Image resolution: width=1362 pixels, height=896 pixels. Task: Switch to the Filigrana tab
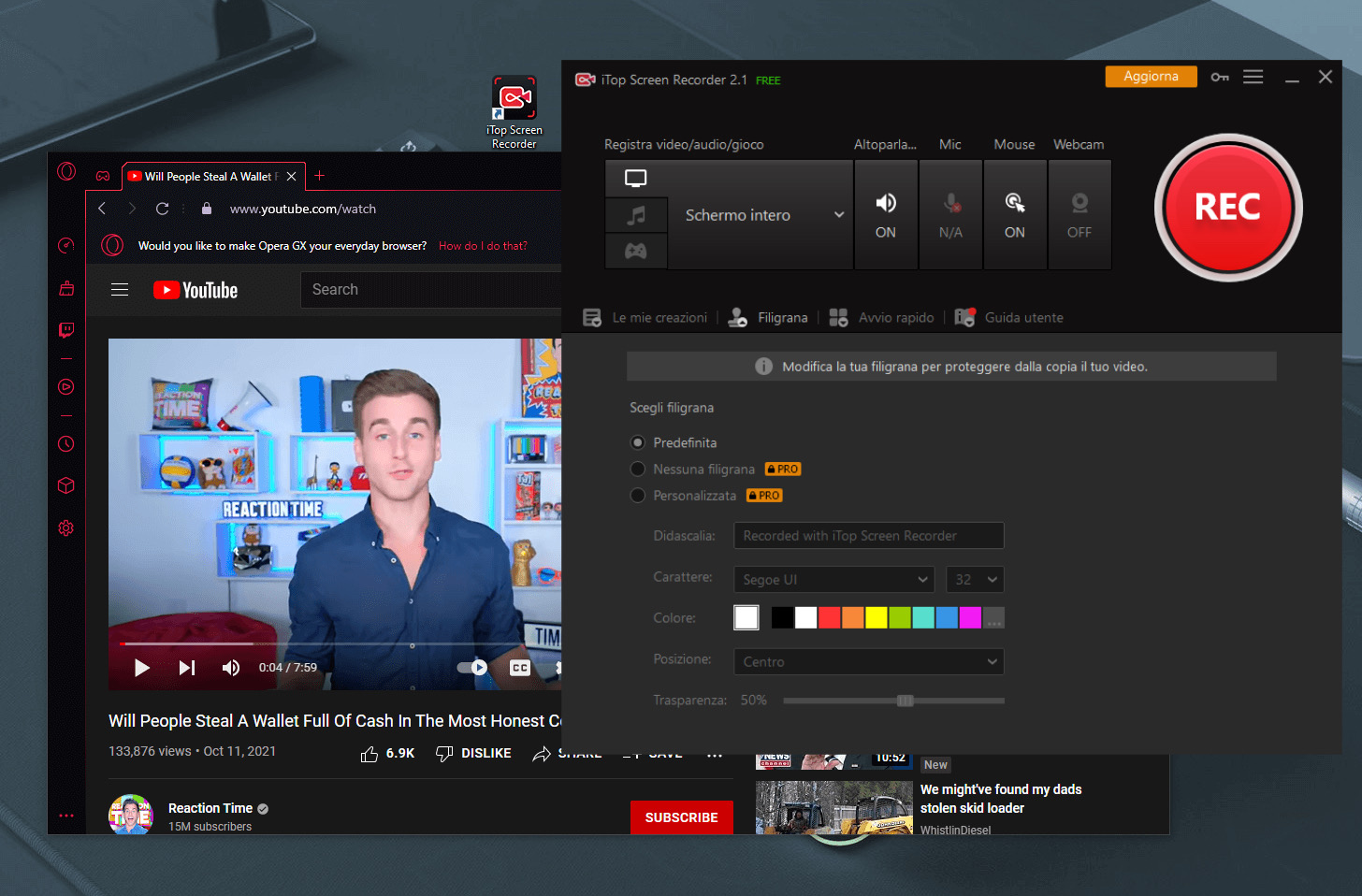[768, 318]
